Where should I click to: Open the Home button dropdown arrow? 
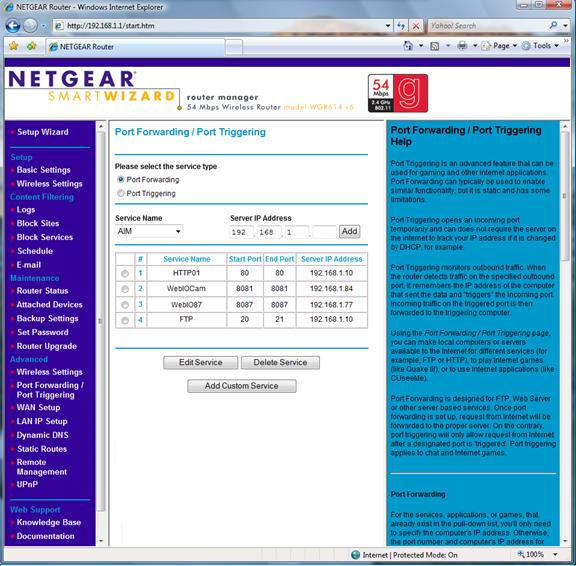(x=421, y=46)
